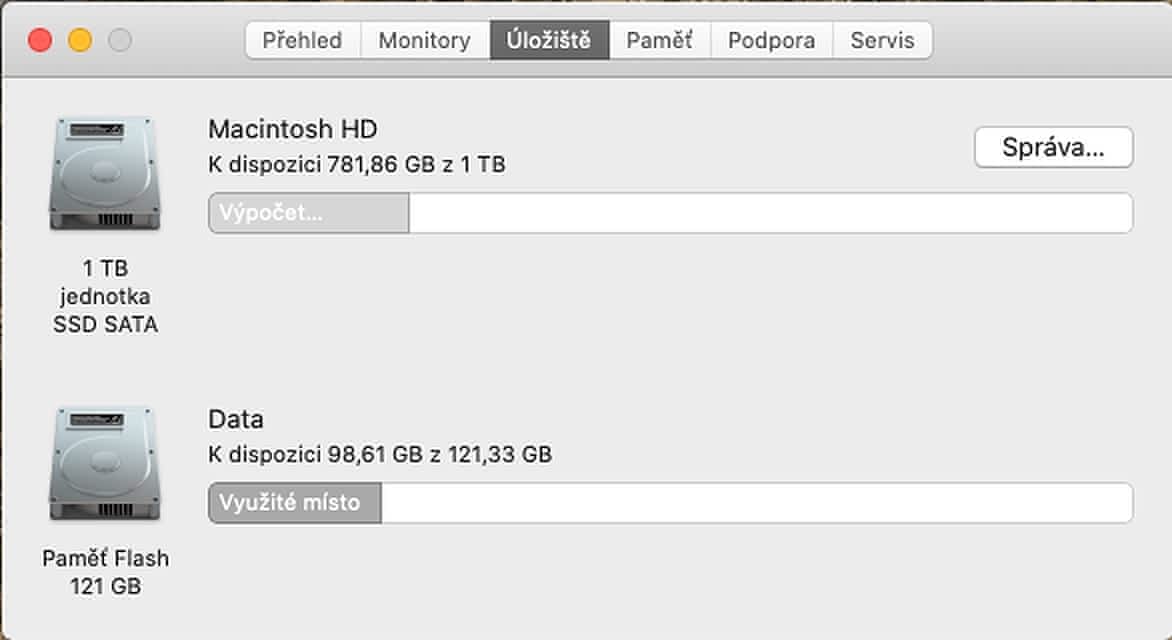Click free space area of Macintosh HD bar

coord(770,214)
